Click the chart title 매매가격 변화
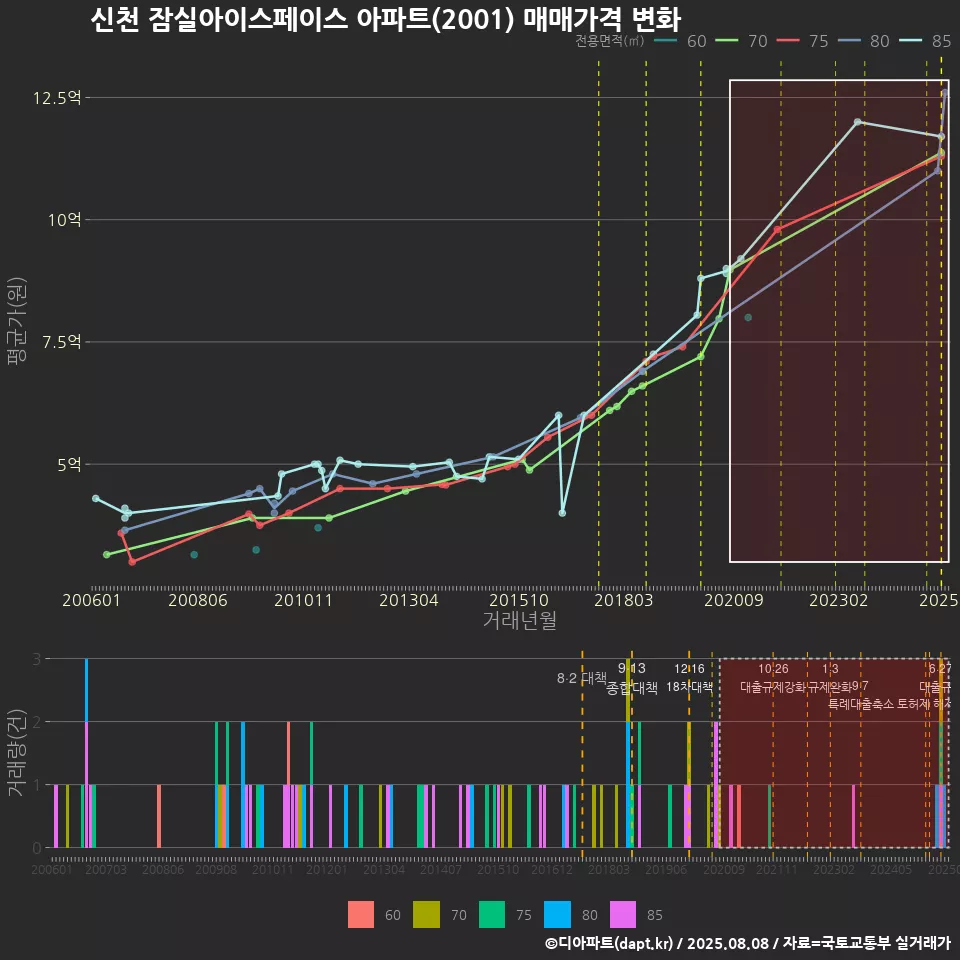The height and width of the screenshot is (960, 960). [x=602, y=19]
